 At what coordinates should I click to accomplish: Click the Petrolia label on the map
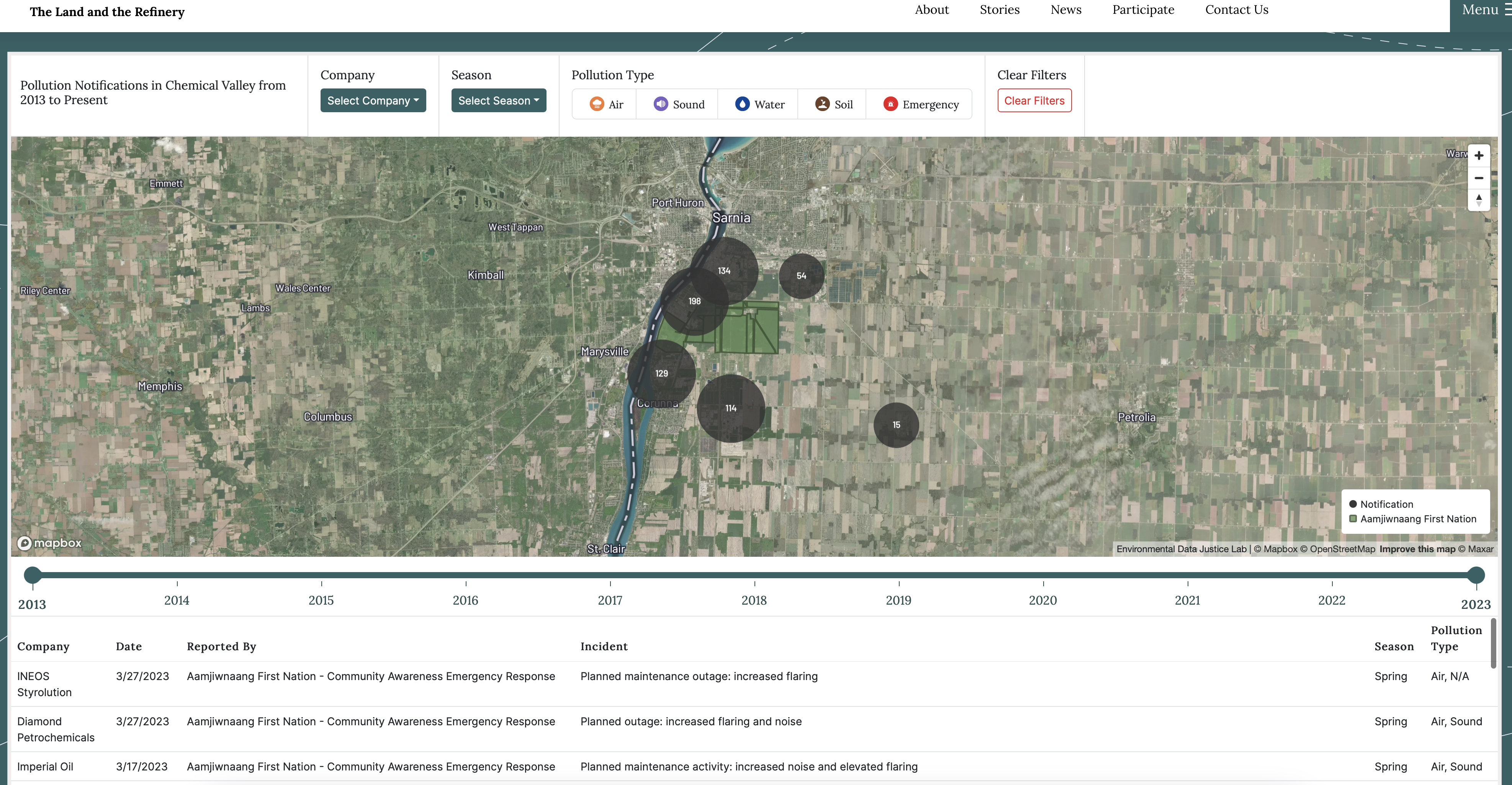[1136, 418]
